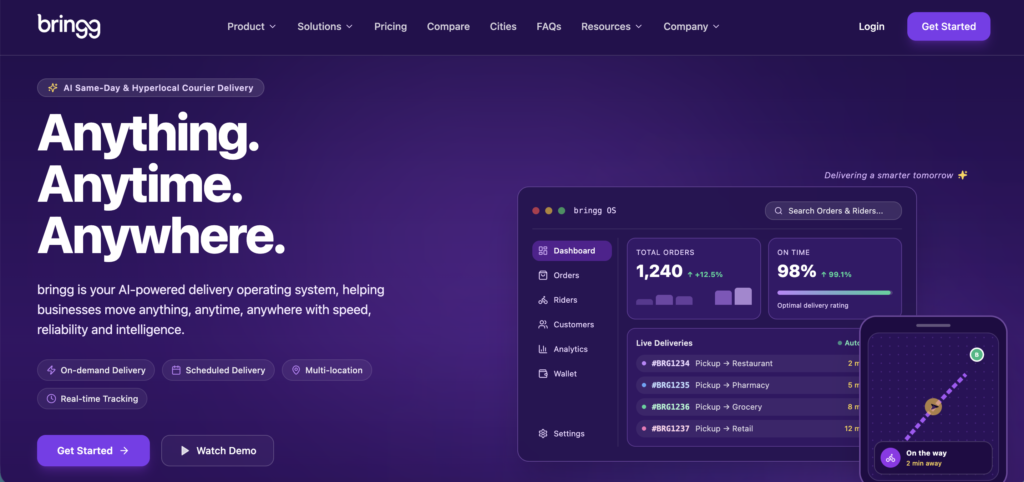Screen dimensions: 1024x482
Task: Click the Live Deliveries heading
Action: 664,343
